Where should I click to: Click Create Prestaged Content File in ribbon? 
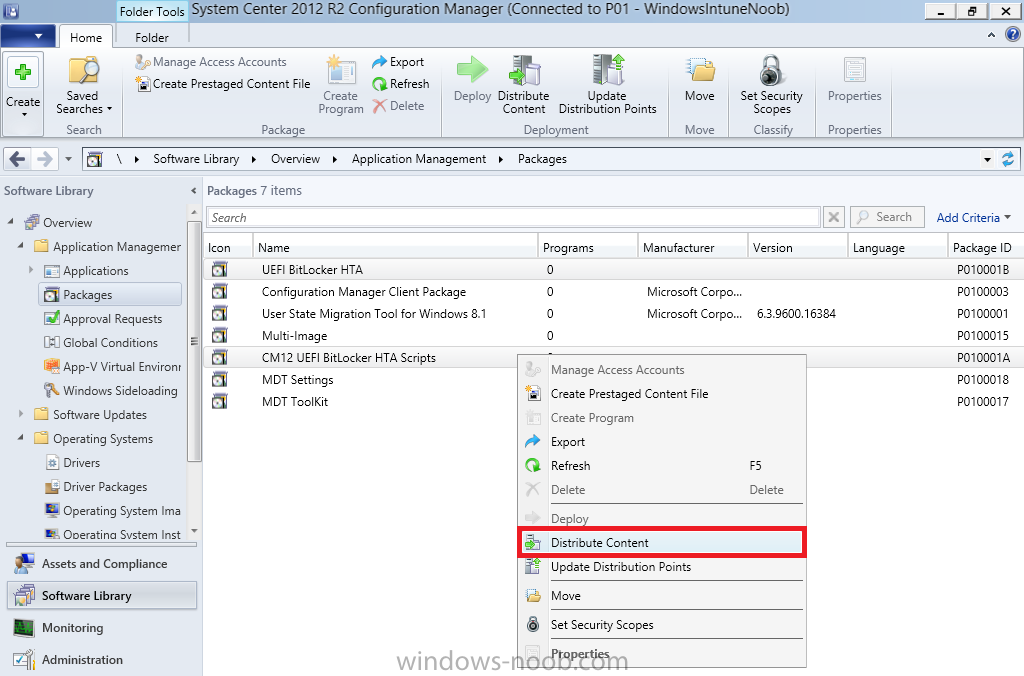(223, 84)
